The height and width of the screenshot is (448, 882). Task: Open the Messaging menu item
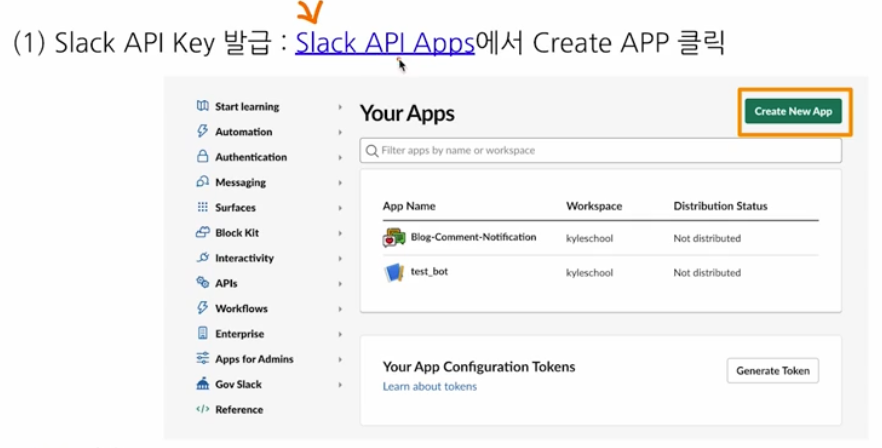tap(240, 182)
